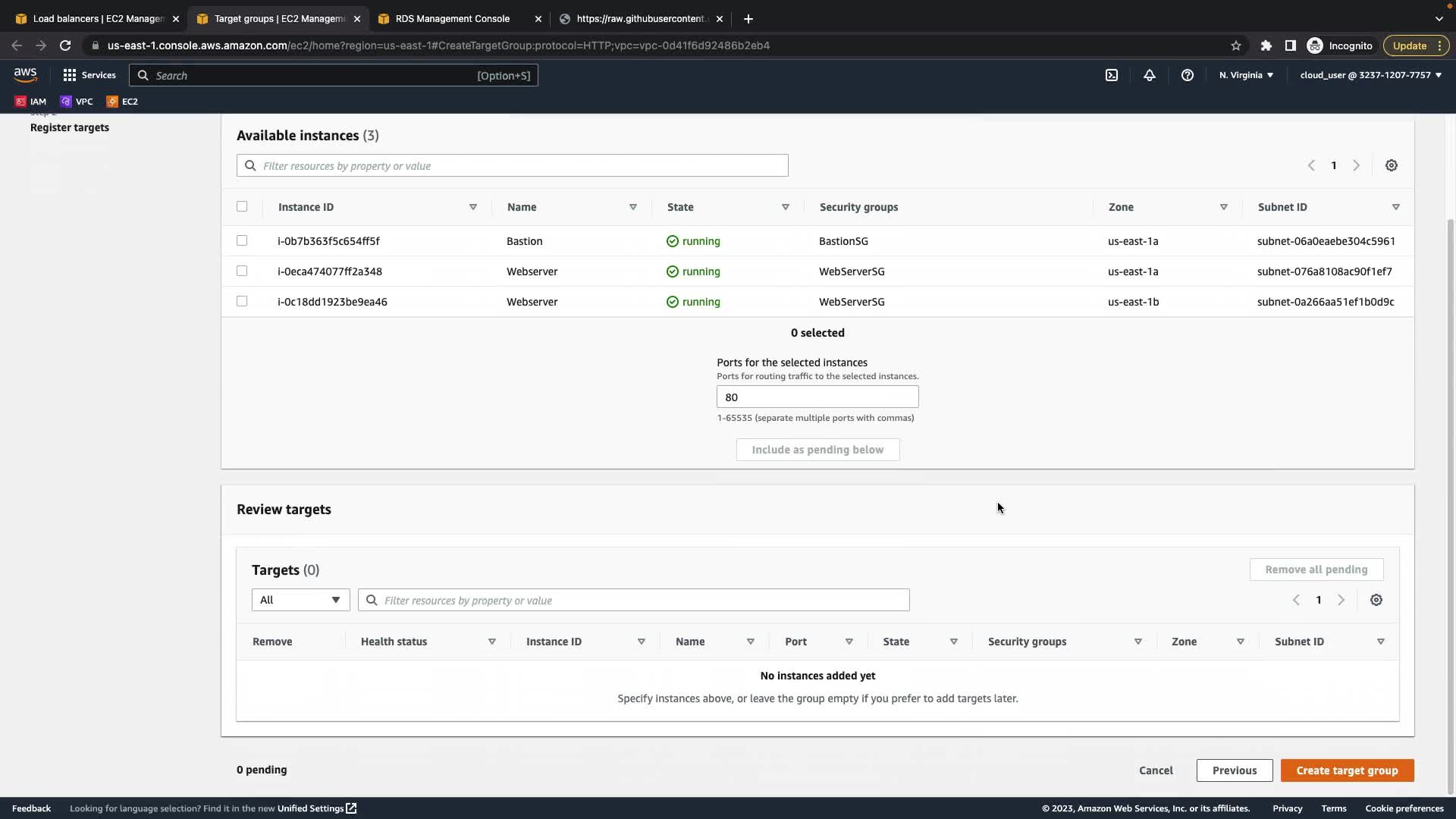
Task: Open AWS CloudShell icon in header
Action: (x=1112, y=75)
